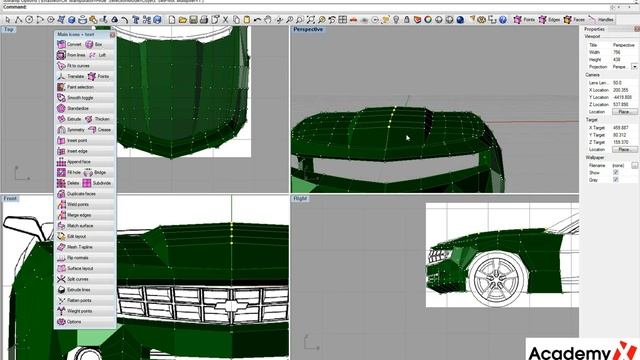Select the Bridge tool
640x360 pixels.
95,172
